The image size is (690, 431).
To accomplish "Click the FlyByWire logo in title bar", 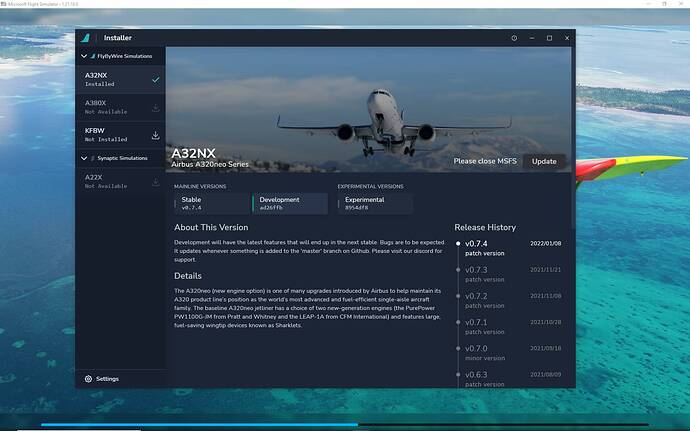I will pos(86,38).
